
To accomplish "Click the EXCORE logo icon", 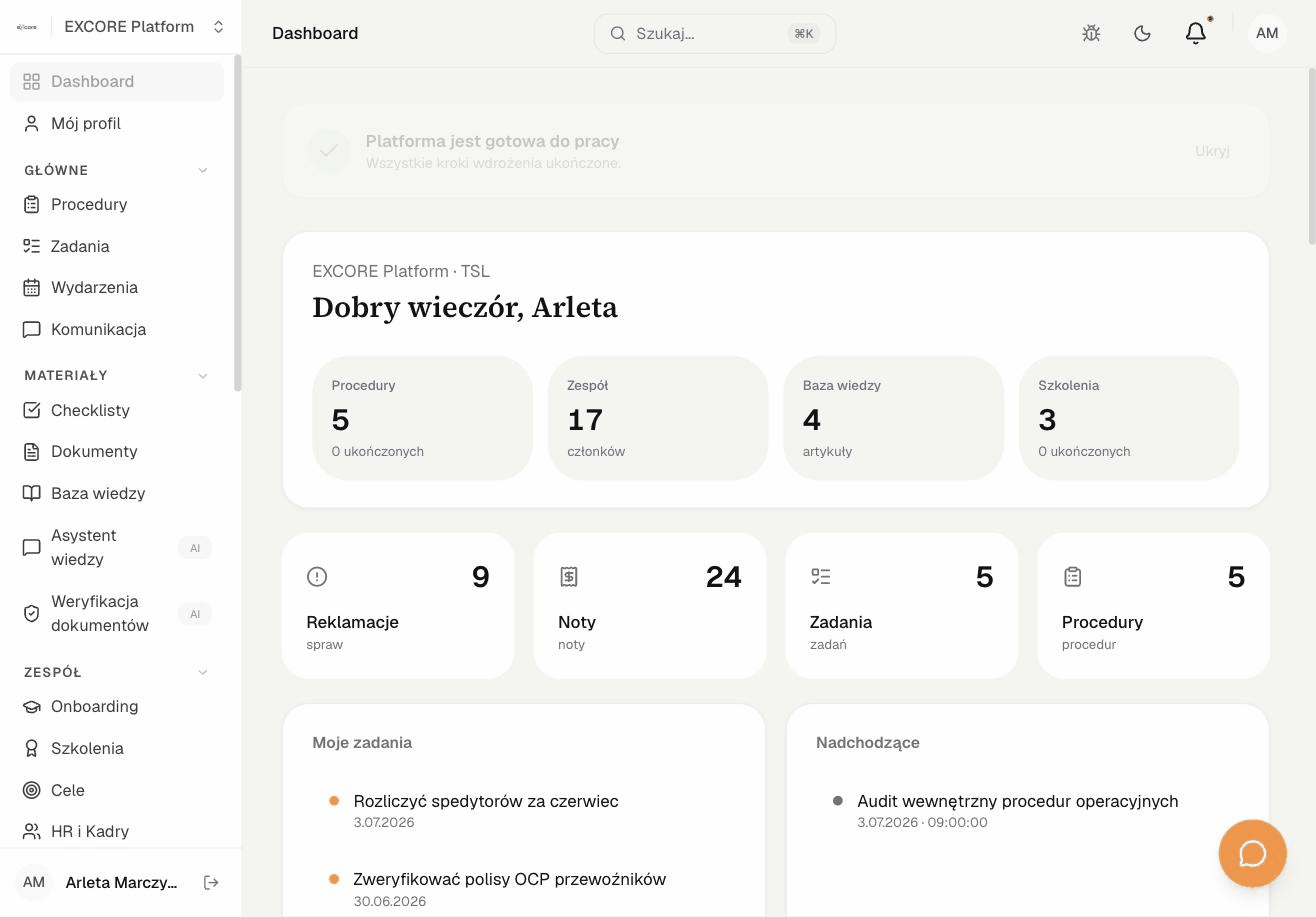I will click(27, 27).
